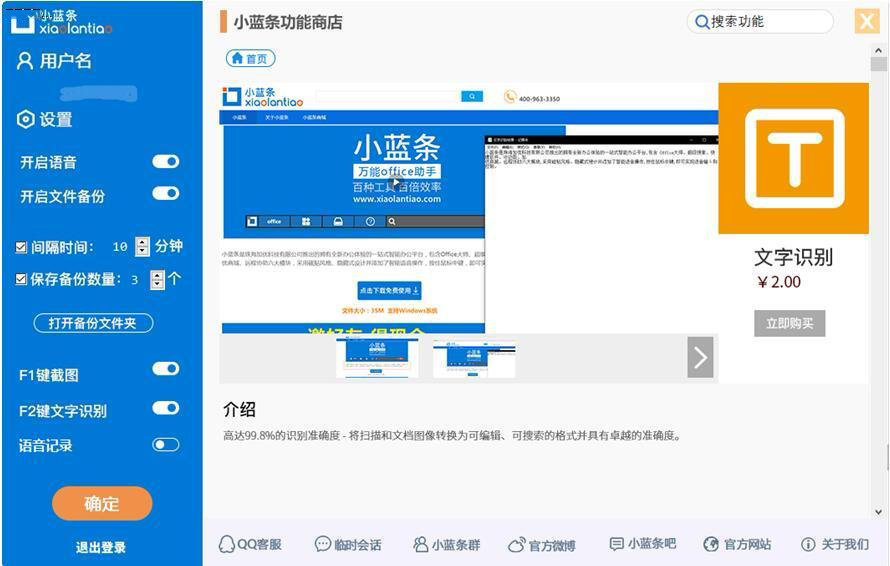Screen dimensions: 890x566
Task: Select the first preview thumbnail
Action: click(377, 358)
